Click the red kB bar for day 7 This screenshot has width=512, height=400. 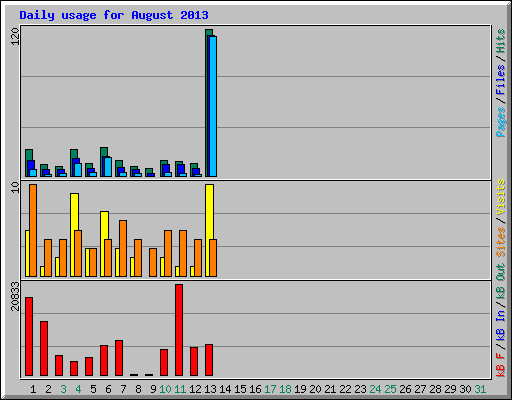click(119, 358)
